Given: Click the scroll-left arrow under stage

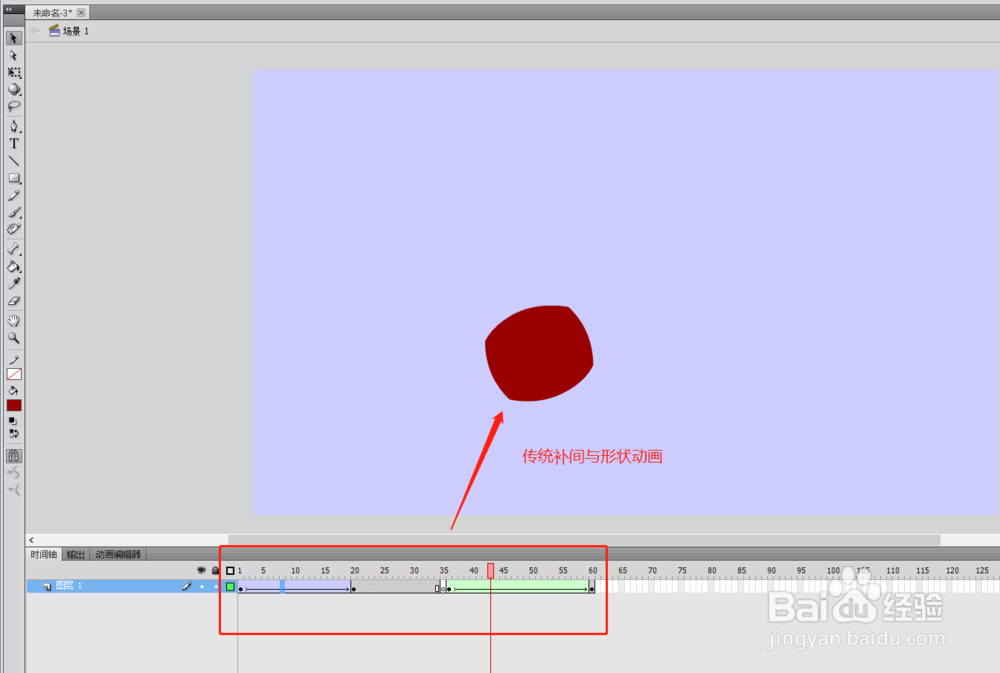Looking at the screenshot, I should click(x=31, y=540).
